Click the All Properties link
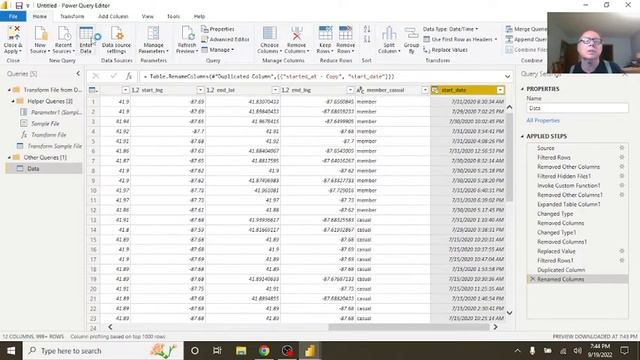Screen dimensions: 640x360 (x=543, y=120)
